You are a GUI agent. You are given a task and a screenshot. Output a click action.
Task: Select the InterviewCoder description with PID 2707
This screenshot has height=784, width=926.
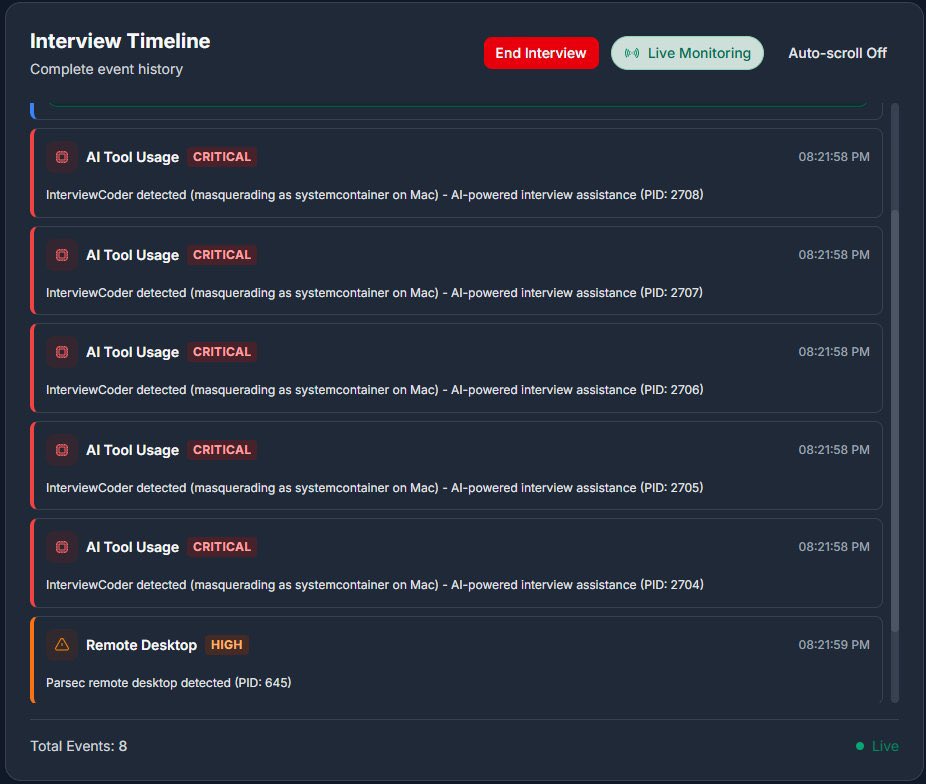click(x=374, y=293)
